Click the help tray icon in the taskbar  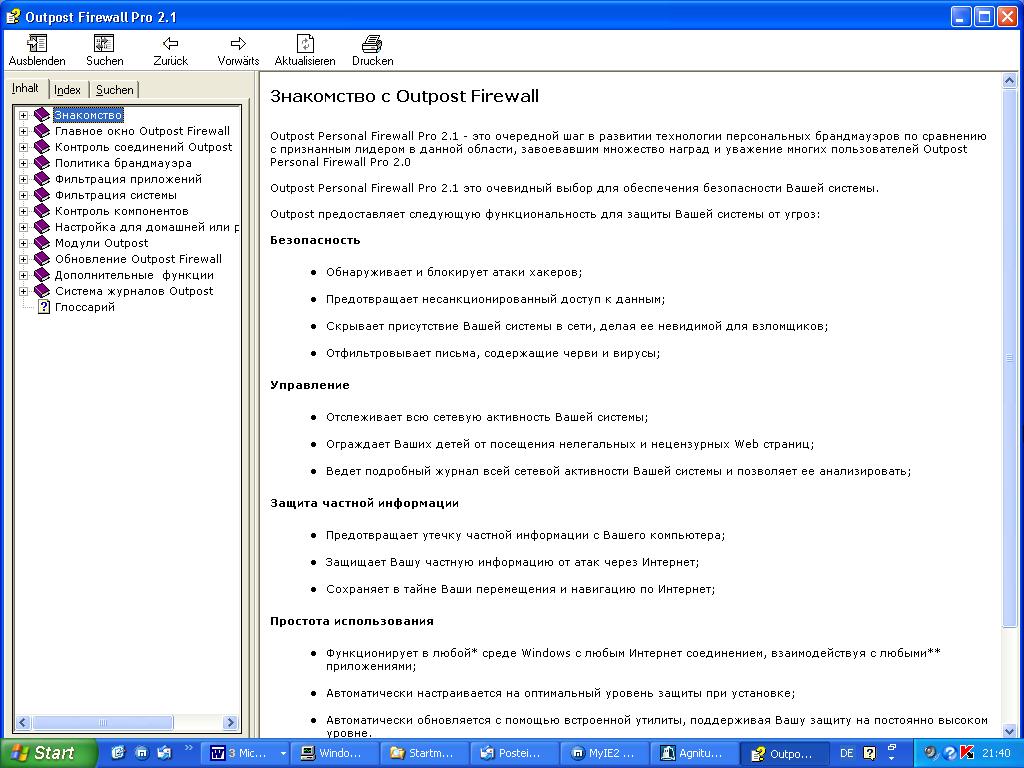click(950, 753)
